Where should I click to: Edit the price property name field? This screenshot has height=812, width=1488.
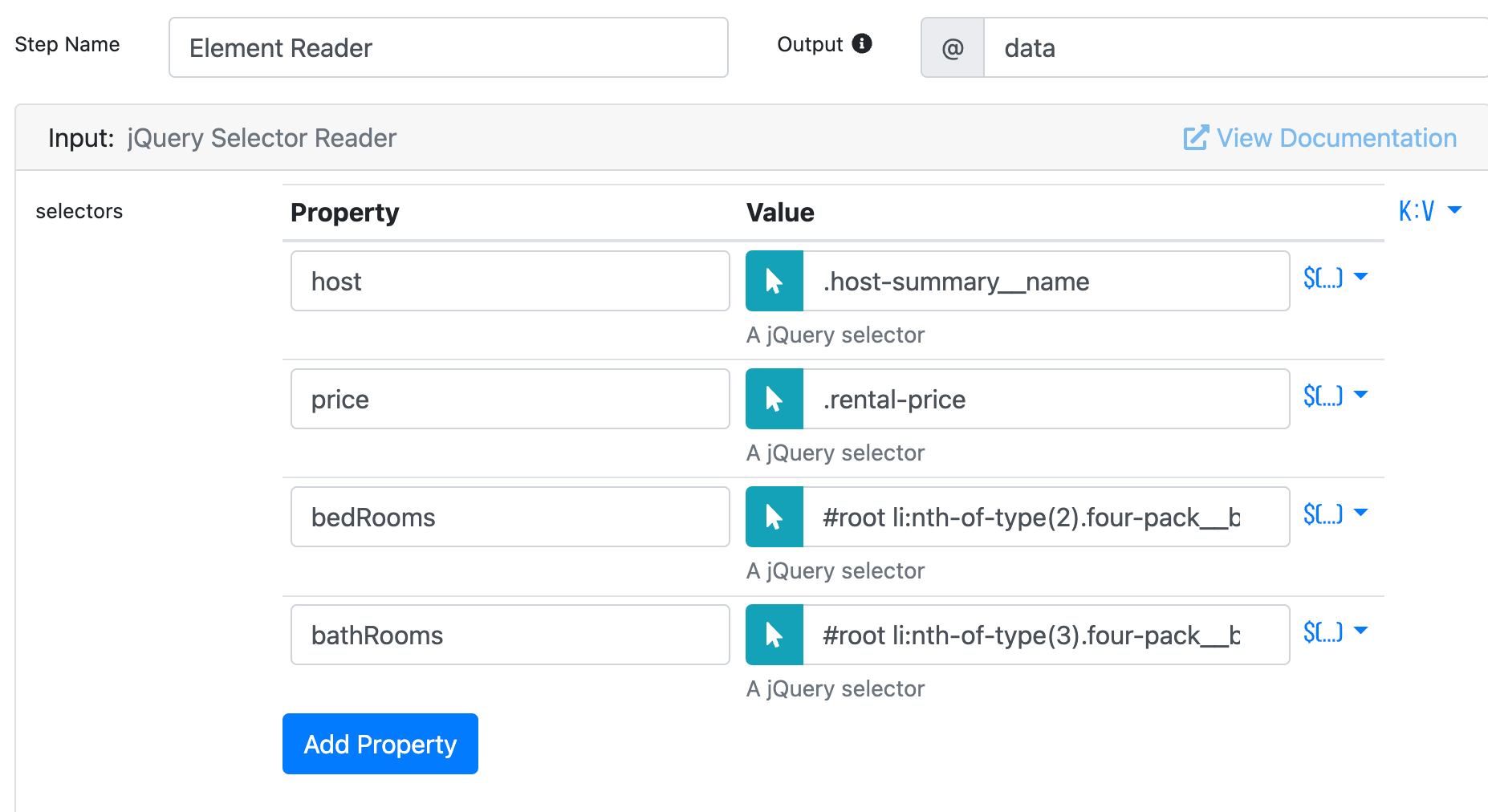pyautogui.click(x=510, y=399)
